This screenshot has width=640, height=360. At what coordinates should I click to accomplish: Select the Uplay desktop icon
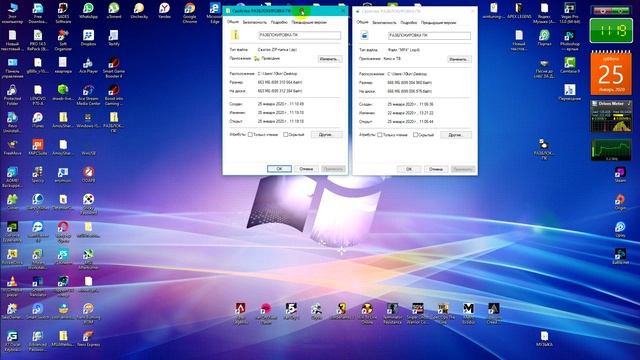(620, 229)
